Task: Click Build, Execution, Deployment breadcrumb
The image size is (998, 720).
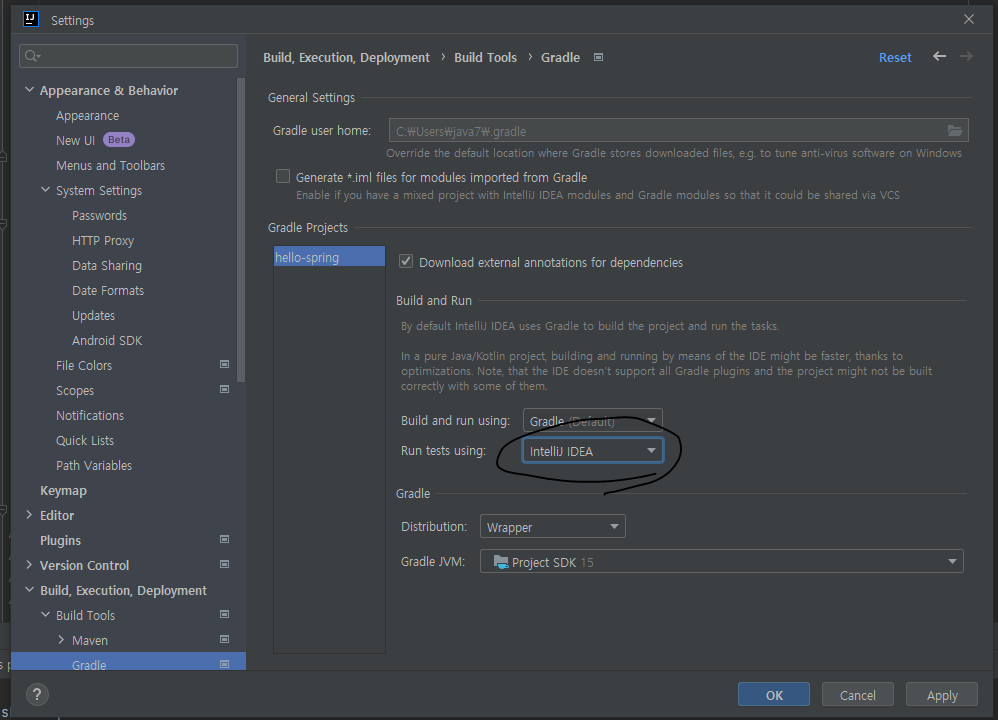Action: (346, 57)
